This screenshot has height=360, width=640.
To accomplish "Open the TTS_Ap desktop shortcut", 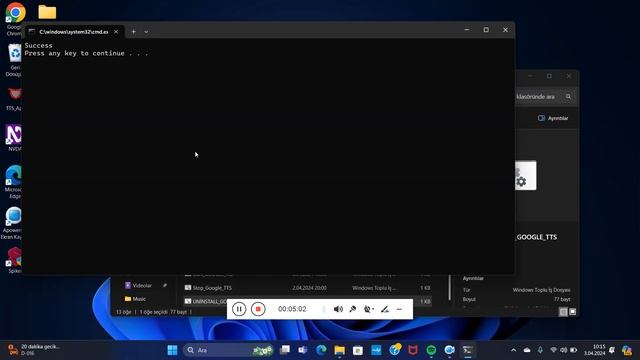I will click(x=14, y=99).
